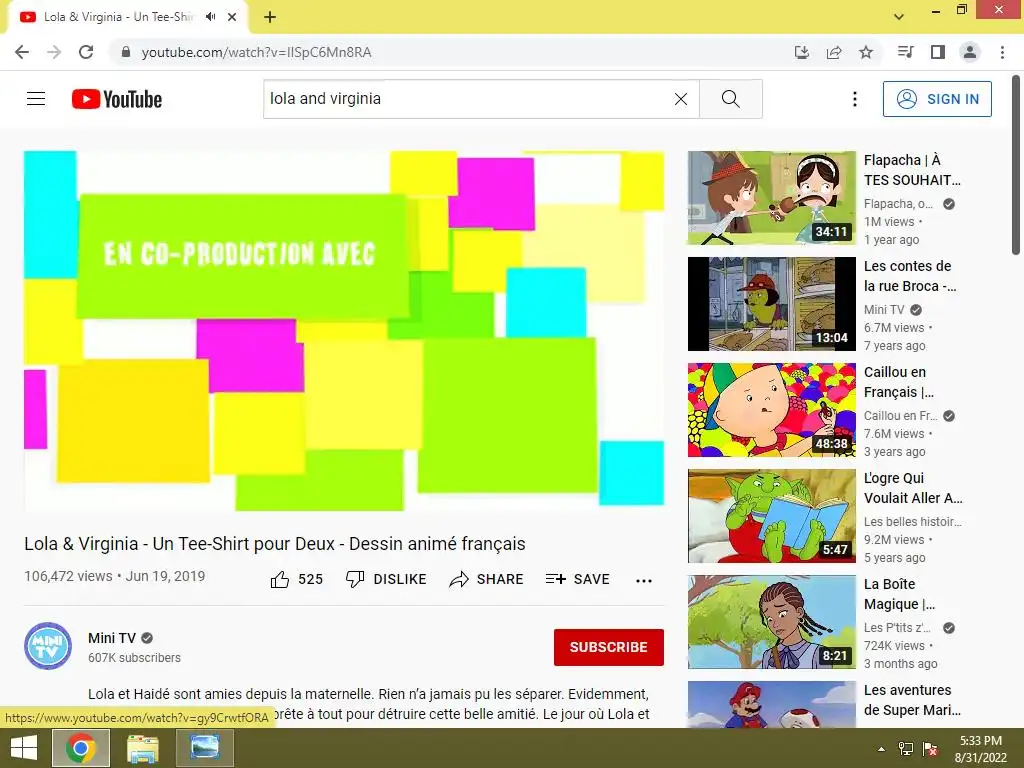This screenshot has height=768, width=1024.
Task: Play the Flapacha À TES SOUHAITS thumbnail
Action: click(771, 198)
